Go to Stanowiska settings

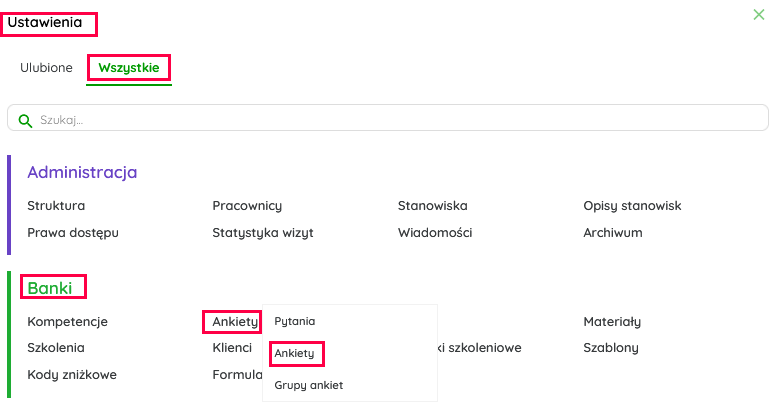point(432,206)
